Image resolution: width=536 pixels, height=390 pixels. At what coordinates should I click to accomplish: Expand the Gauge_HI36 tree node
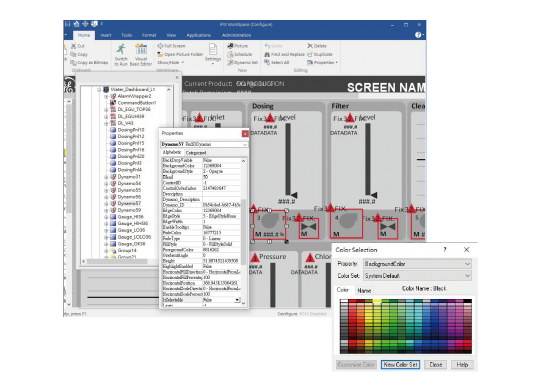(x=106, y=217)
